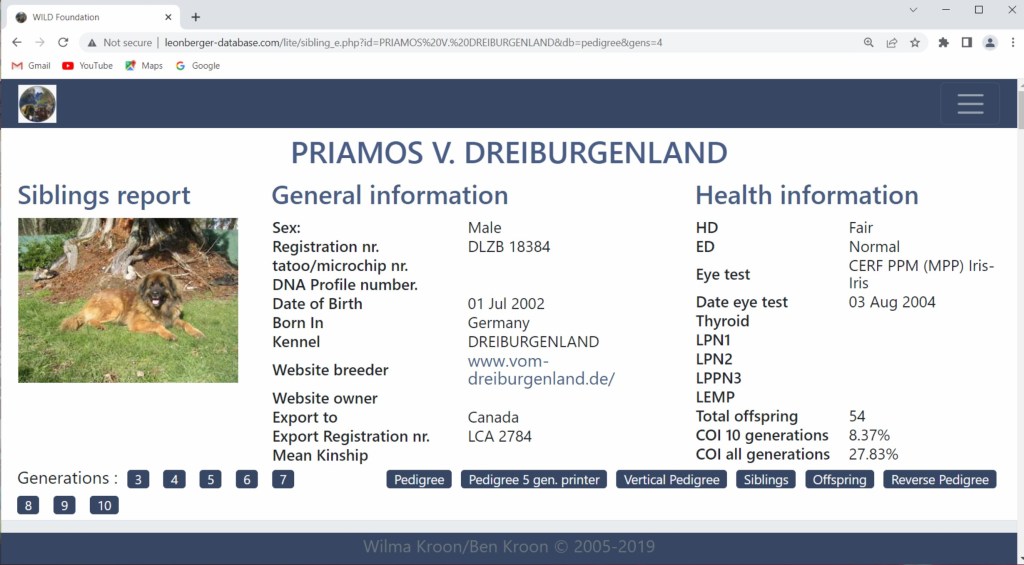
Task: Click the browser forward arrow
Action: pos(40,42)
